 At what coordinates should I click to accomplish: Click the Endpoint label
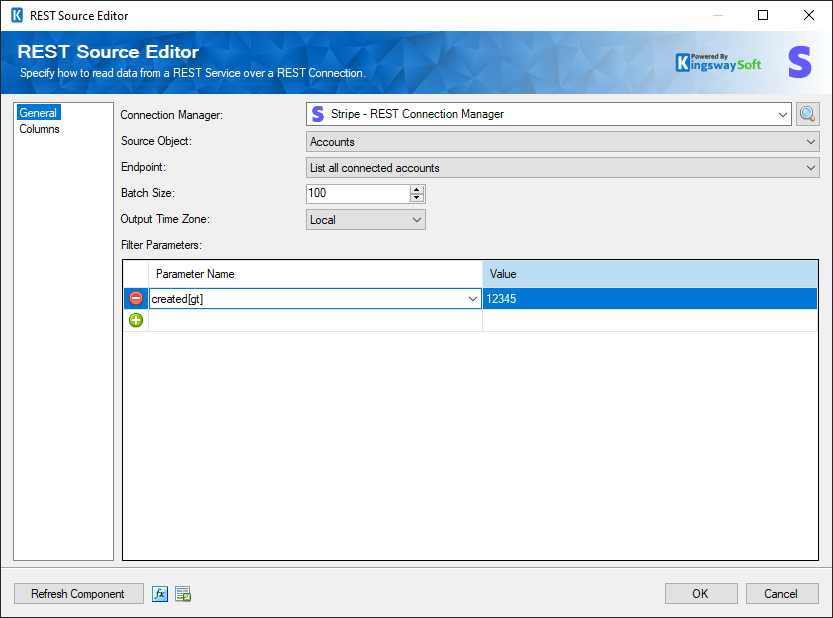143,167
